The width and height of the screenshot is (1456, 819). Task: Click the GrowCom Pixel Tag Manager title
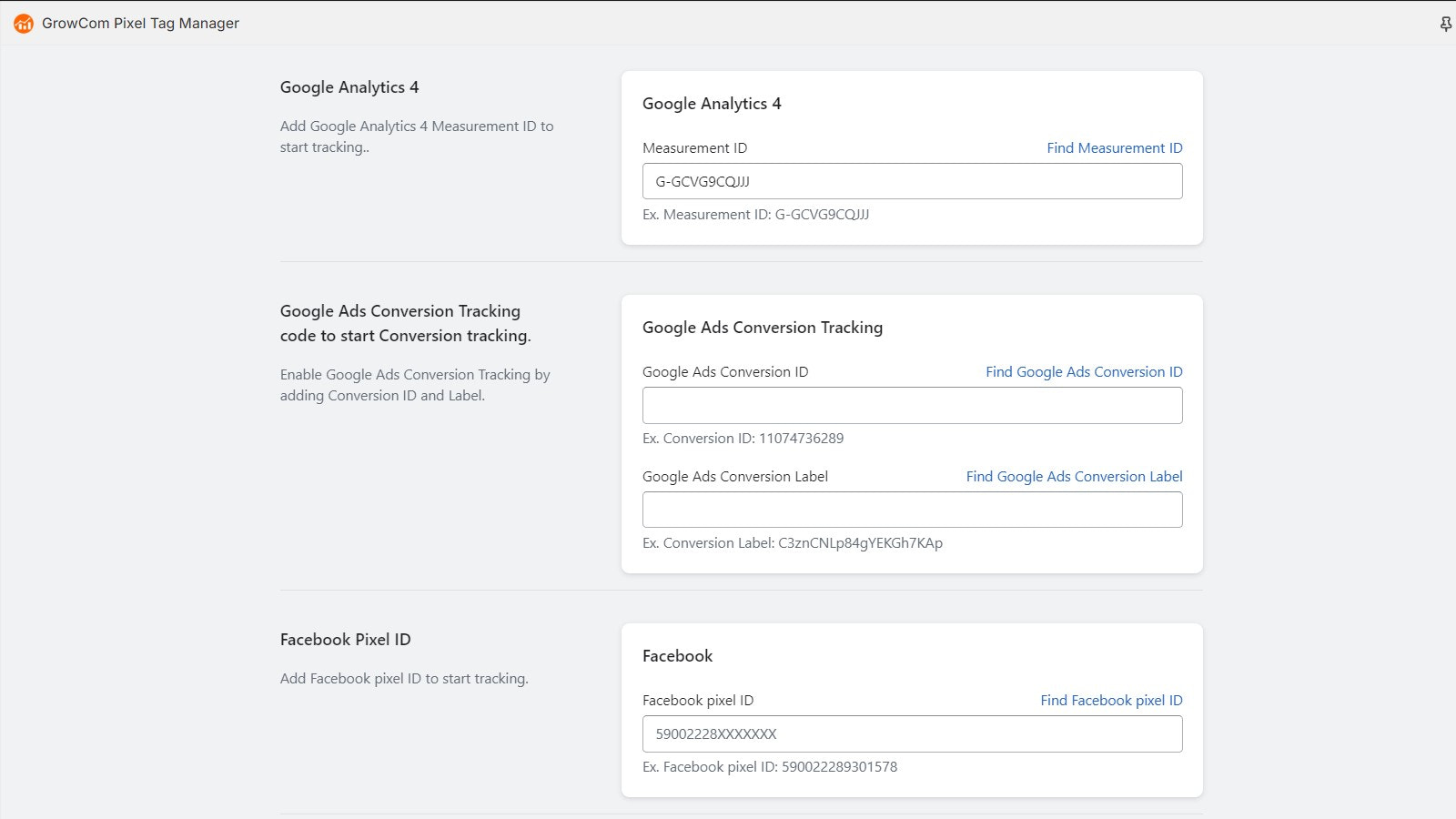[x=140, y=24]
